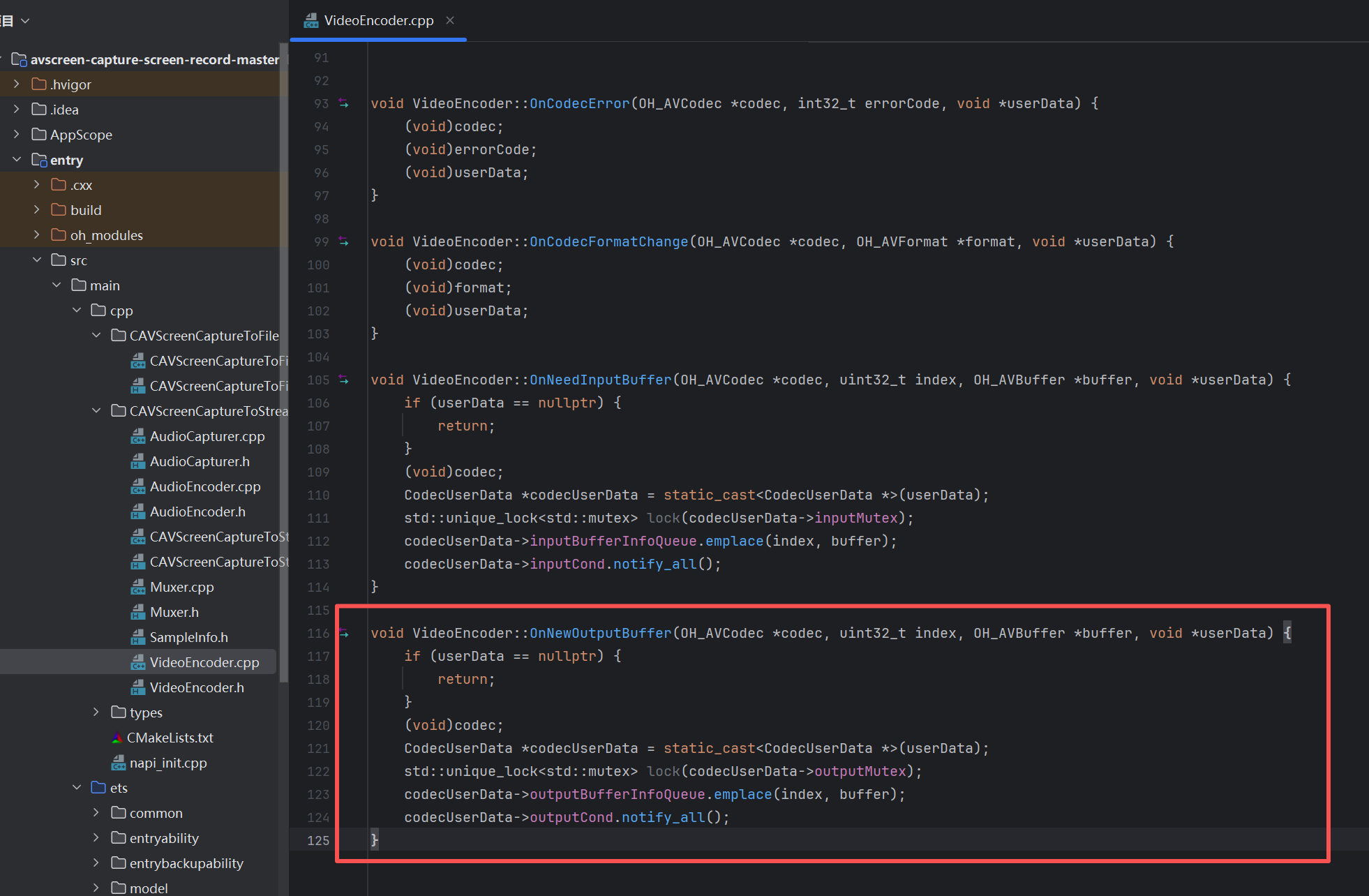Click gutter navigation icon on line 99
1369x896 pixels.
[343, 241]
